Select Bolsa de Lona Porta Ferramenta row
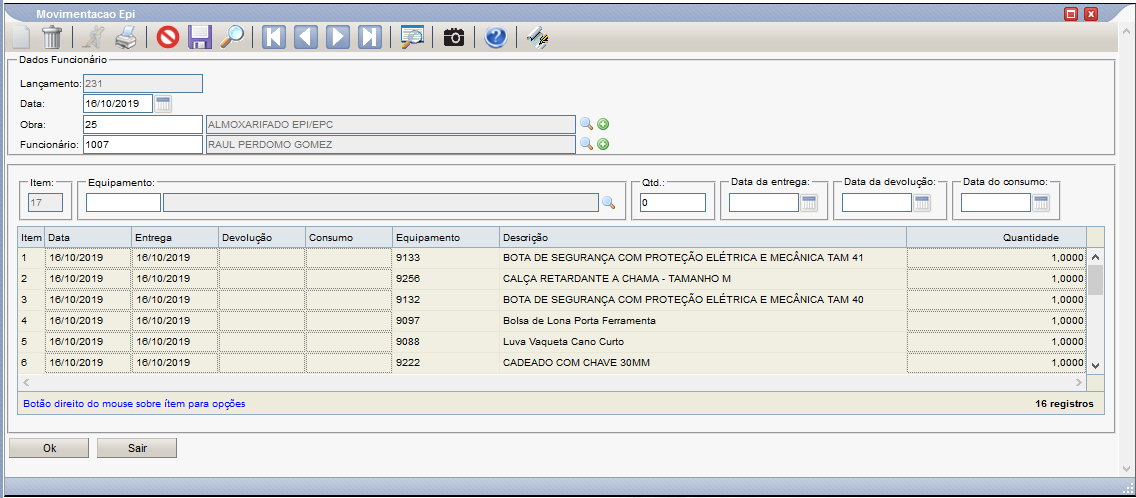 pos(552,320)
